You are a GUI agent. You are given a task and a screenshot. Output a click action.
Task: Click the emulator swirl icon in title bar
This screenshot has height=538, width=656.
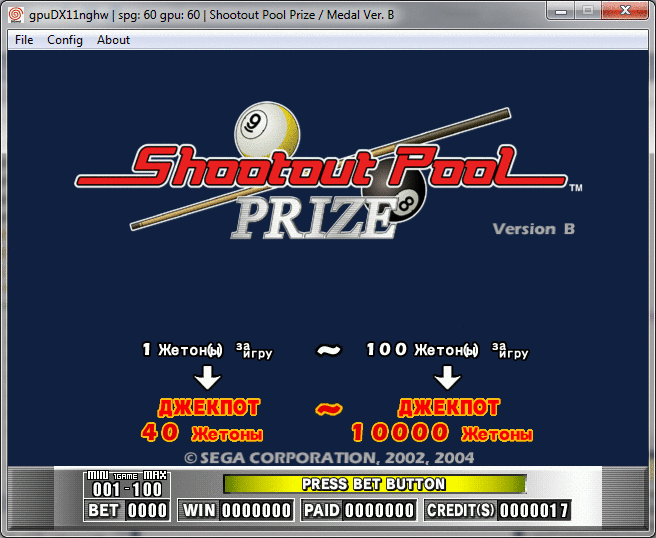coord(16,15)
